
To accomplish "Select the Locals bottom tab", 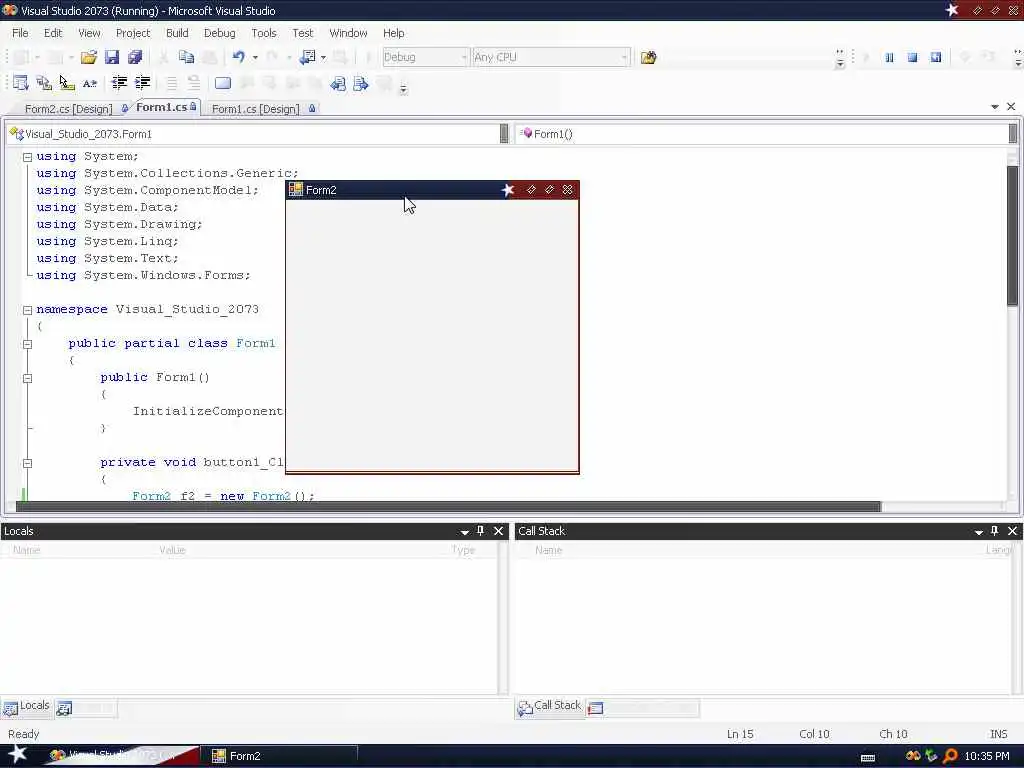I will 27,706.
